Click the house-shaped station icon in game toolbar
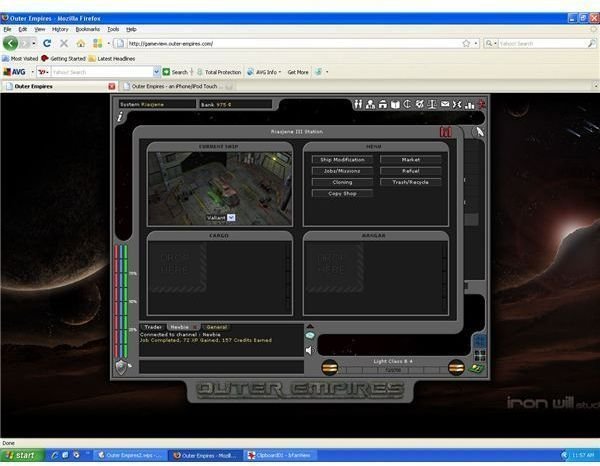Screen dimensions: 600x466 point(383,104)
